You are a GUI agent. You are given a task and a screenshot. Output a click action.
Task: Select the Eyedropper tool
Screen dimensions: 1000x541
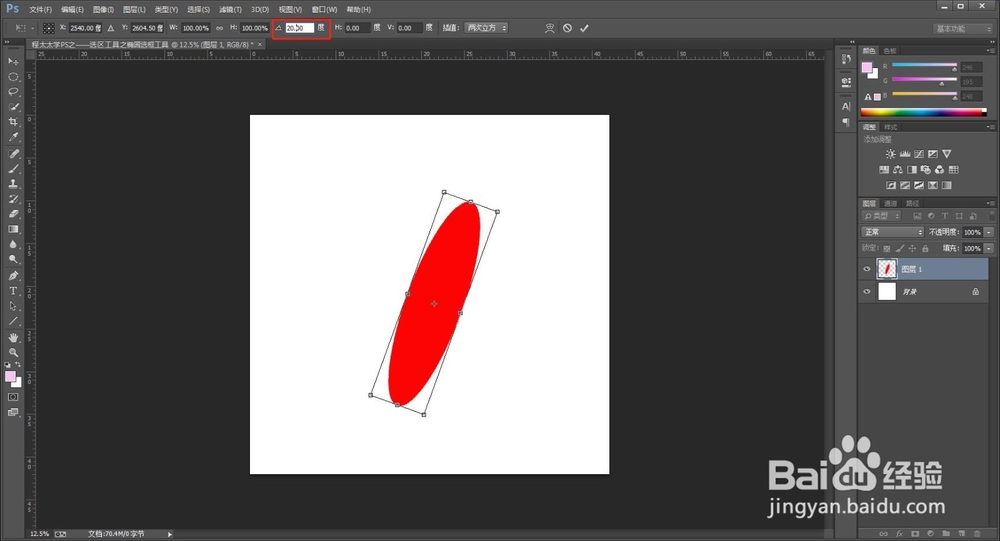13,137
